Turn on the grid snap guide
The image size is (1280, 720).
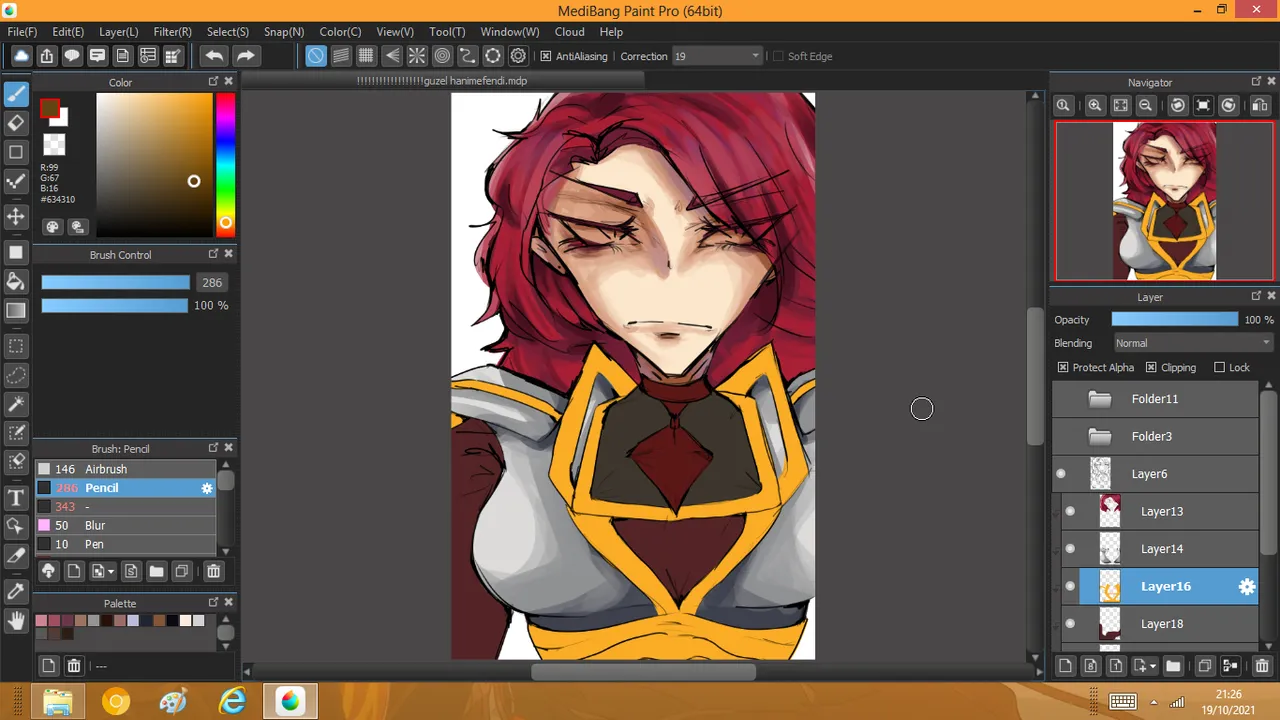366,56
